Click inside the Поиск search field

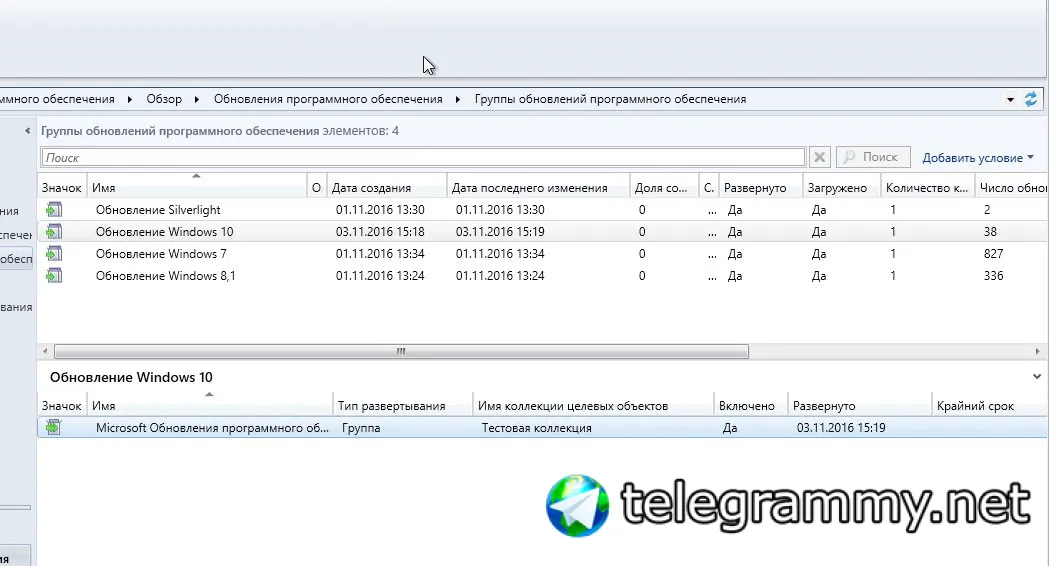click(x=423, y=157)
